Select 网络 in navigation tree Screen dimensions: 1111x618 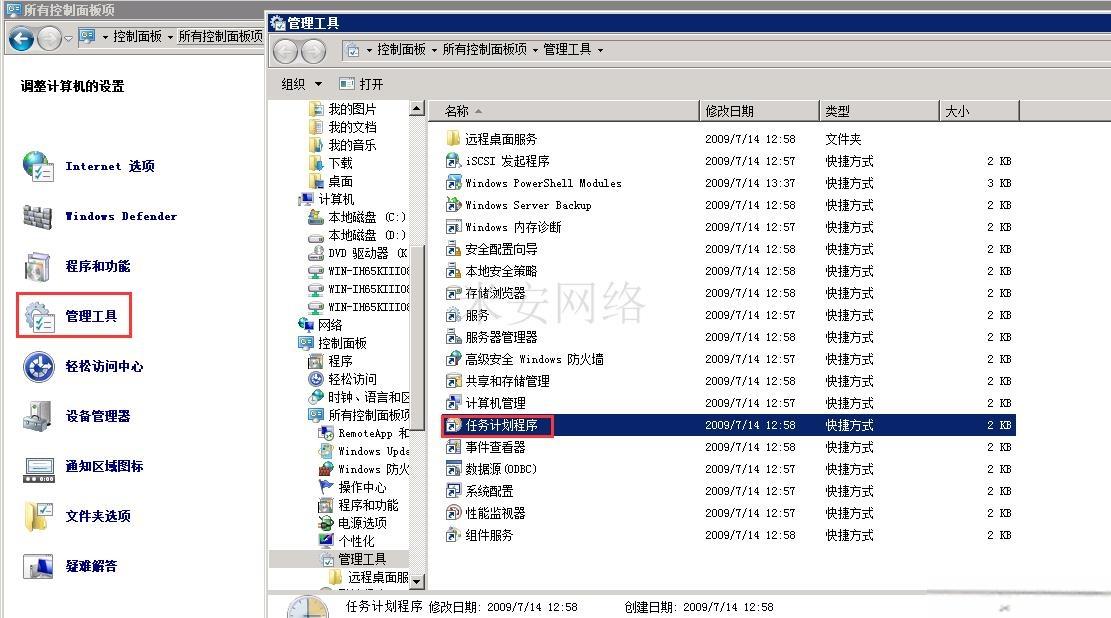pos(330,325)
